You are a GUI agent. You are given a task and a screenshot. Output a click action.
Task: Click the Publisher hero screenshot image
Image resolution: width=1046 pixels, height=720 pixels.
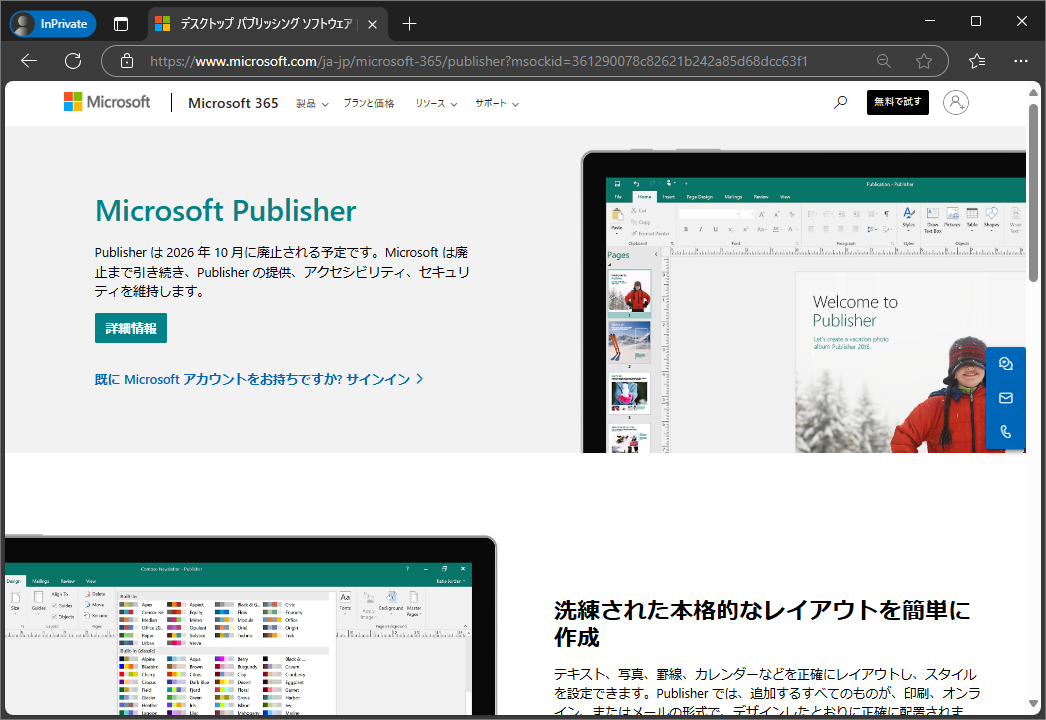click(x=804, y=302)
